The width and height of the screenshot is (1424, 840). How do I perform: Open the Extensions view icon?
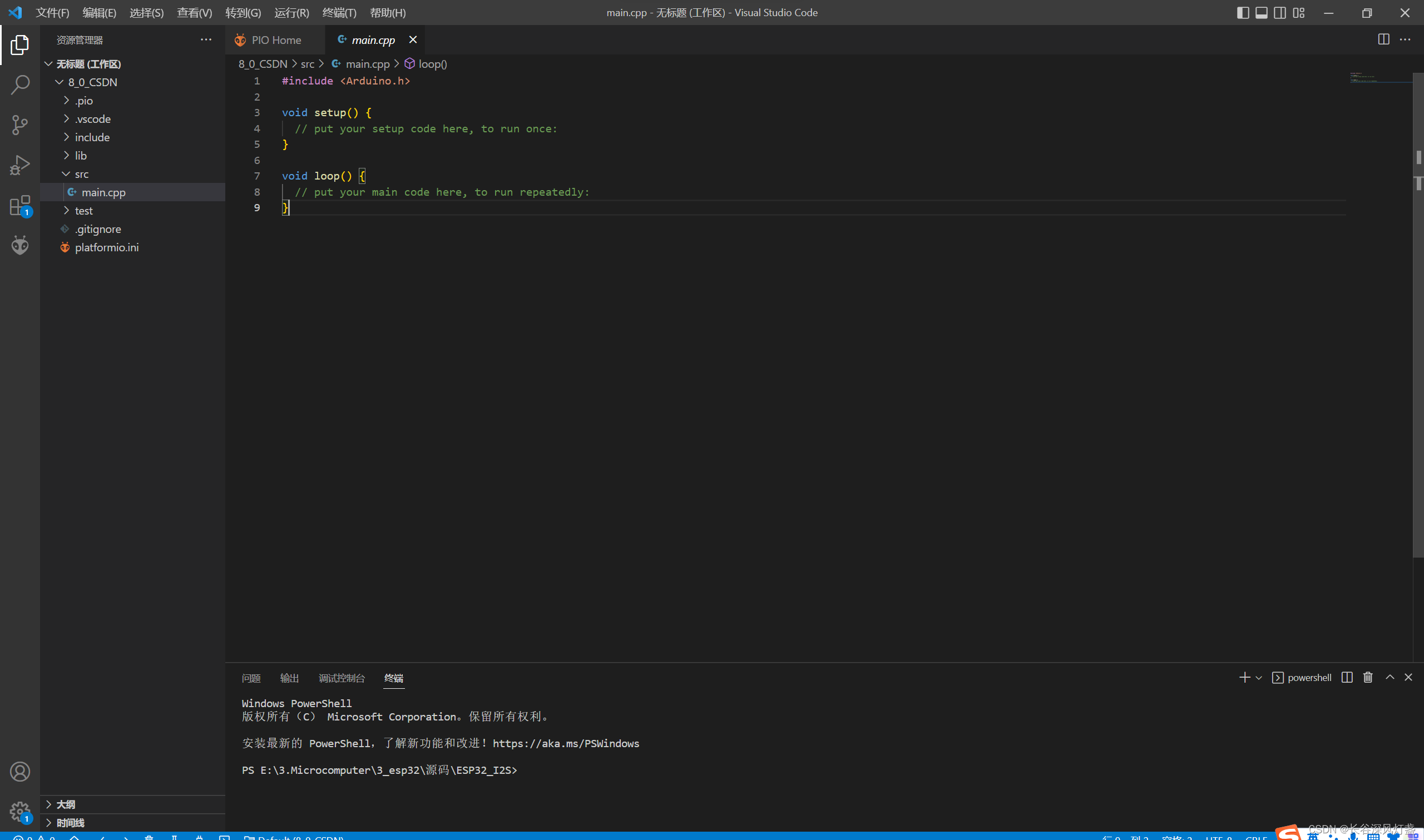click(x=20, y=206)
